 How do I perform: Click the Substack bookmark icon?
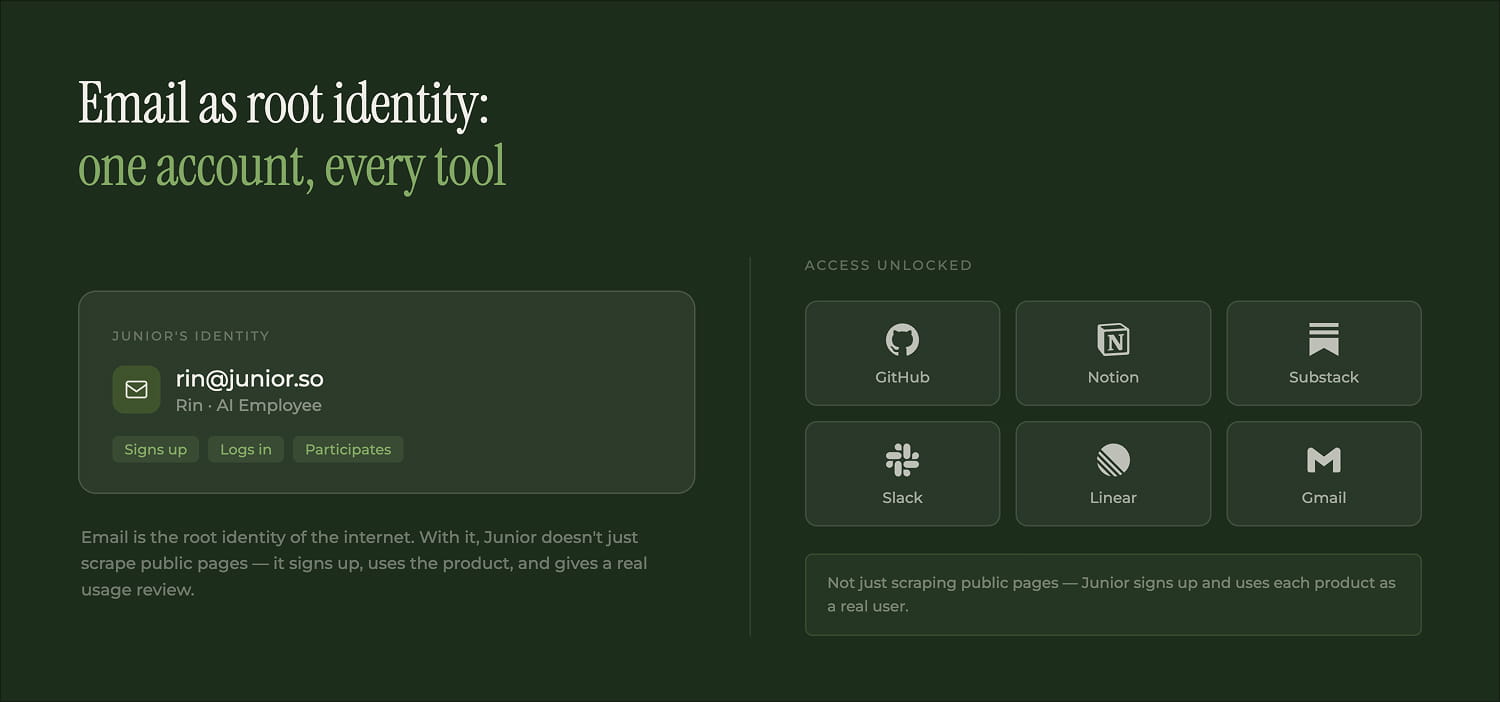tap(1324, 340)
